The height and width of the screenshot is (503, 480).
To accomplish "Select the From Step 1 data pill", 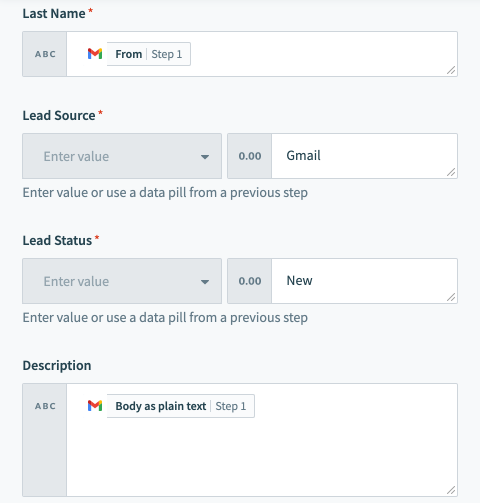I will (x=149, y=54).
